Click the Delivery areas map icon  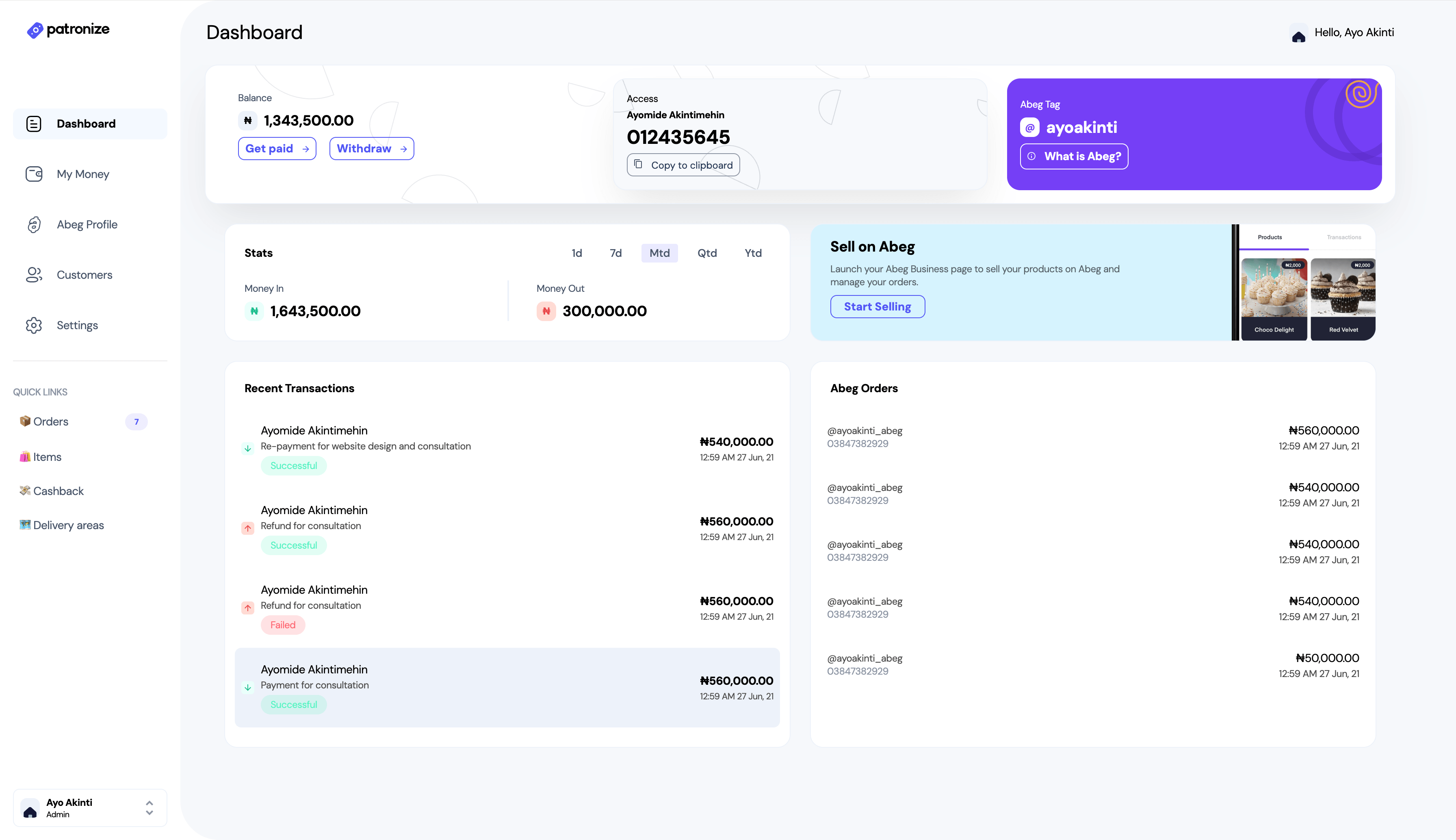pos(25,524)
